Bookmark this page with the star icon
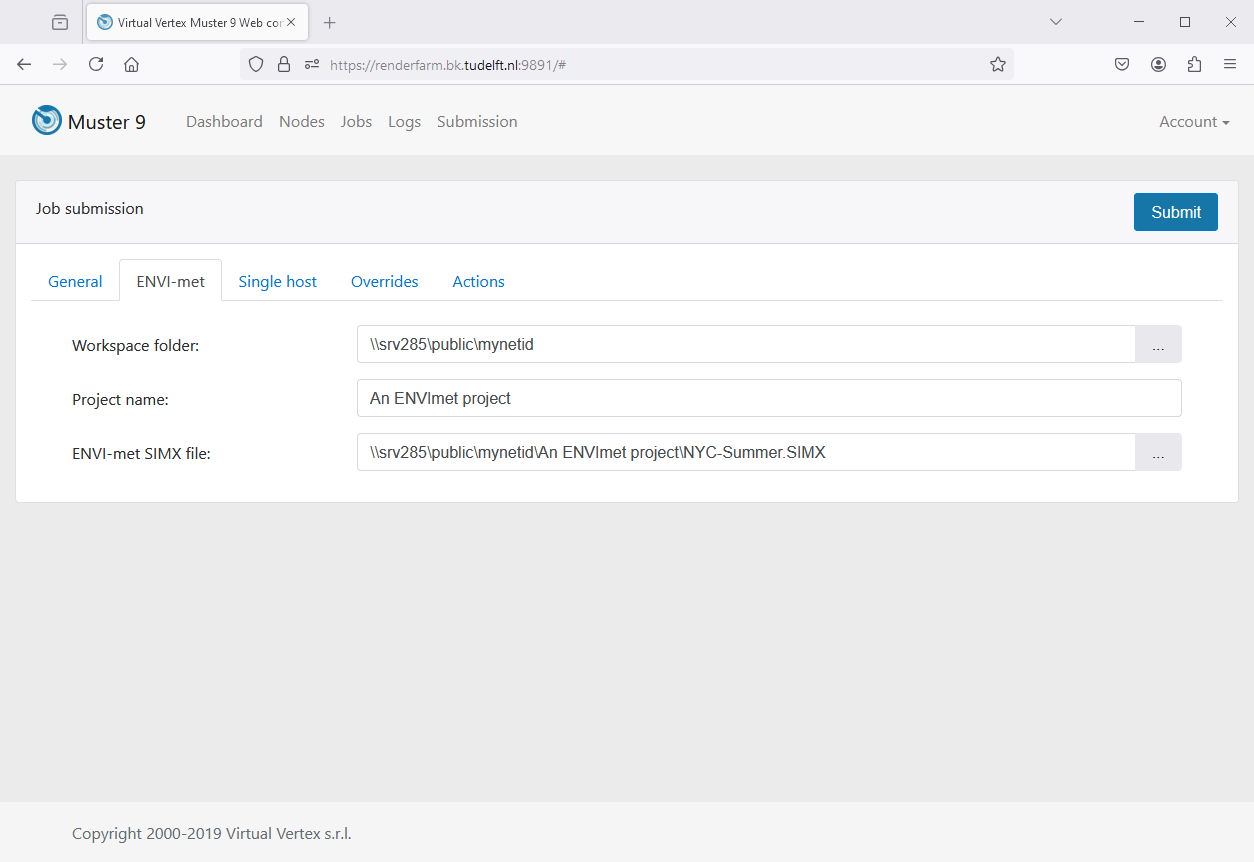Screen dimensions: 1254x862 point(997,64)
